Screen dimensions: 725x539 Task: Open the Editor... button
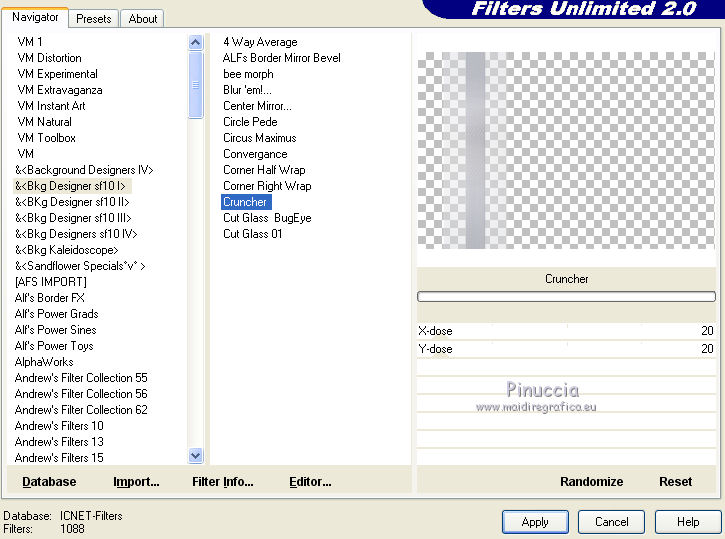click(x=310, y=482)
